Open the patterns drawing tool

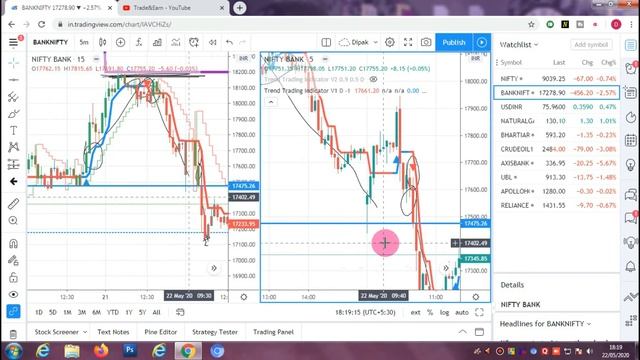(x=13, y=147)
